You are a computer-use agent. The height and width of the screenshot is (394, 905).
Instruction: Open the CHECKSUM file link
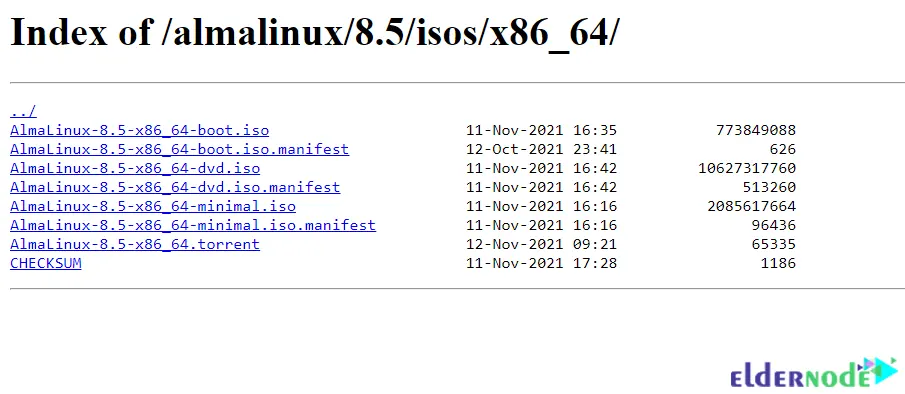[x=46, y=264]
